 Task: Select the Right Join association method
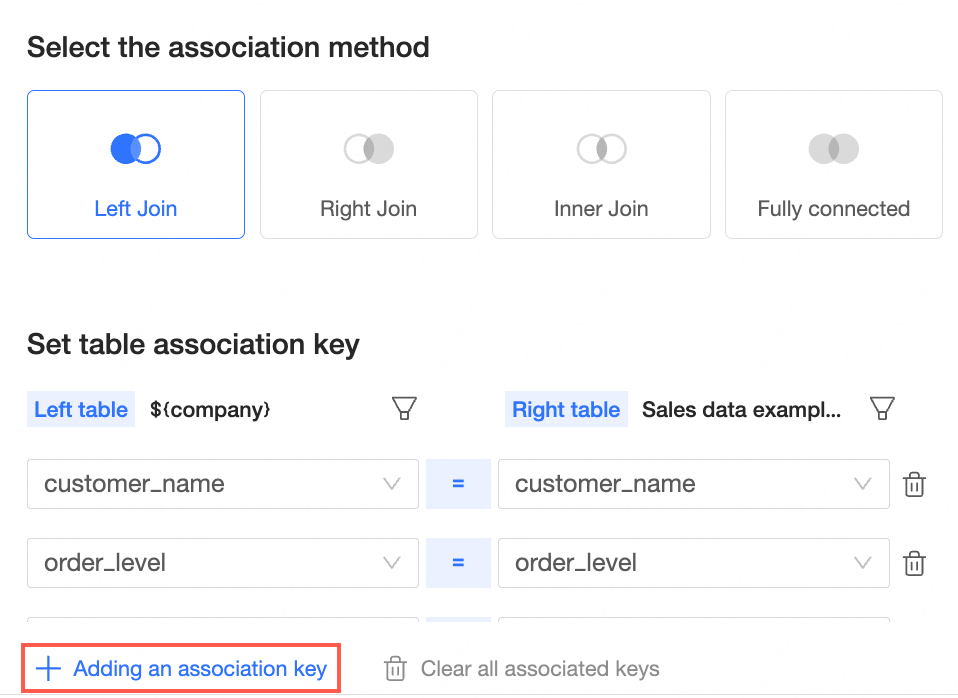(x=369, y=209)
